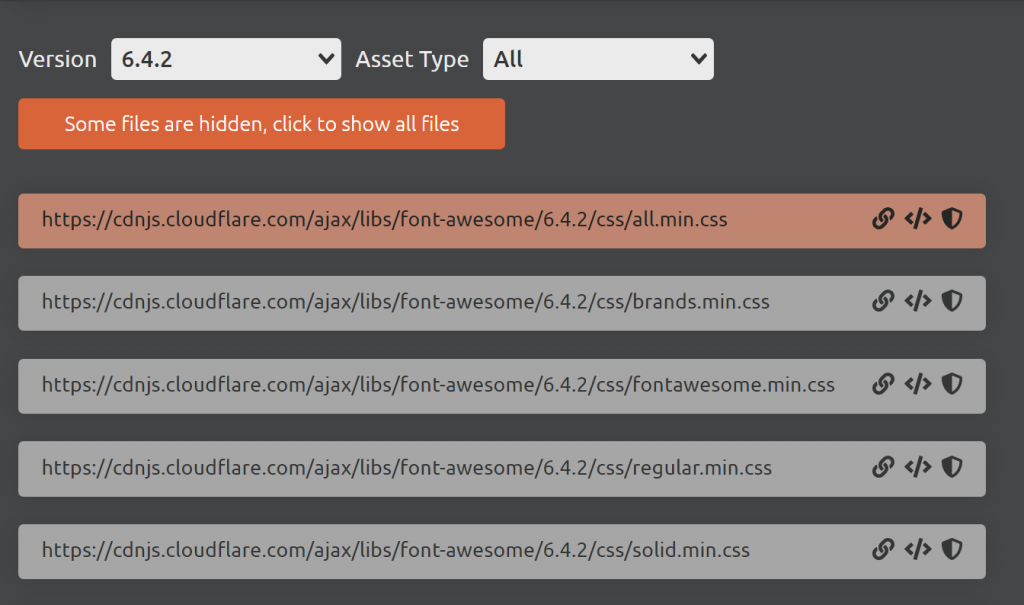Screen dimensions: 1024x605
Task: Click 'Some files are hidden' show all button
Action: pos(261,124)
